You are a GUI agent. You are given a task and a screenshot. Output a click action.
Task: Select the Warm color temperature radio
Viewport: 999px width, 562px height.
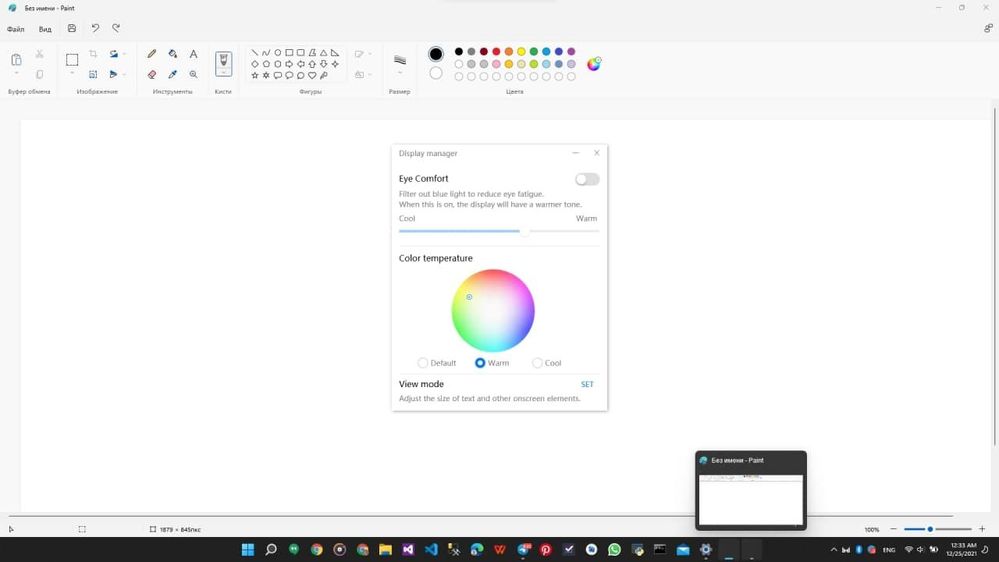[480, 363]
